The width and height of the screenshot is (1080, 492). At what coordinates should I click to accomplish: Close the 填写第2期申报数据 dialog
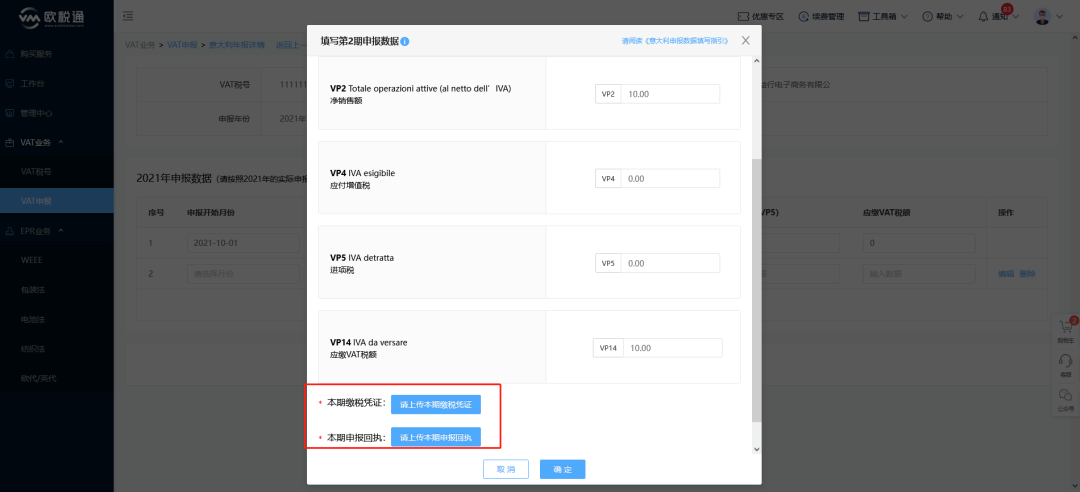745,41
